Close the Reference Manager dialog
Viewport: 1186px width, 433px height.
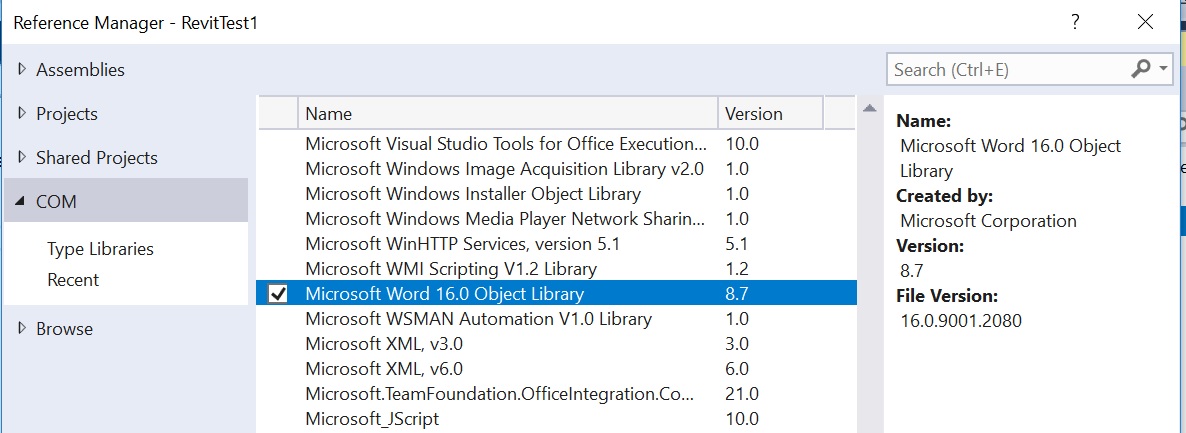click(1145, 21)
